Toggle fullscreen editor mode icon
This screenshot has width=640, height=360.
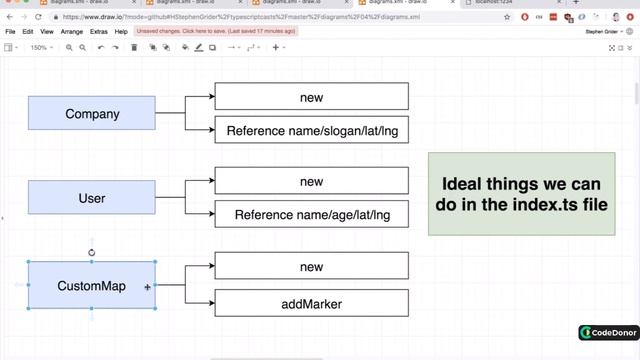[x=612, y=48]
